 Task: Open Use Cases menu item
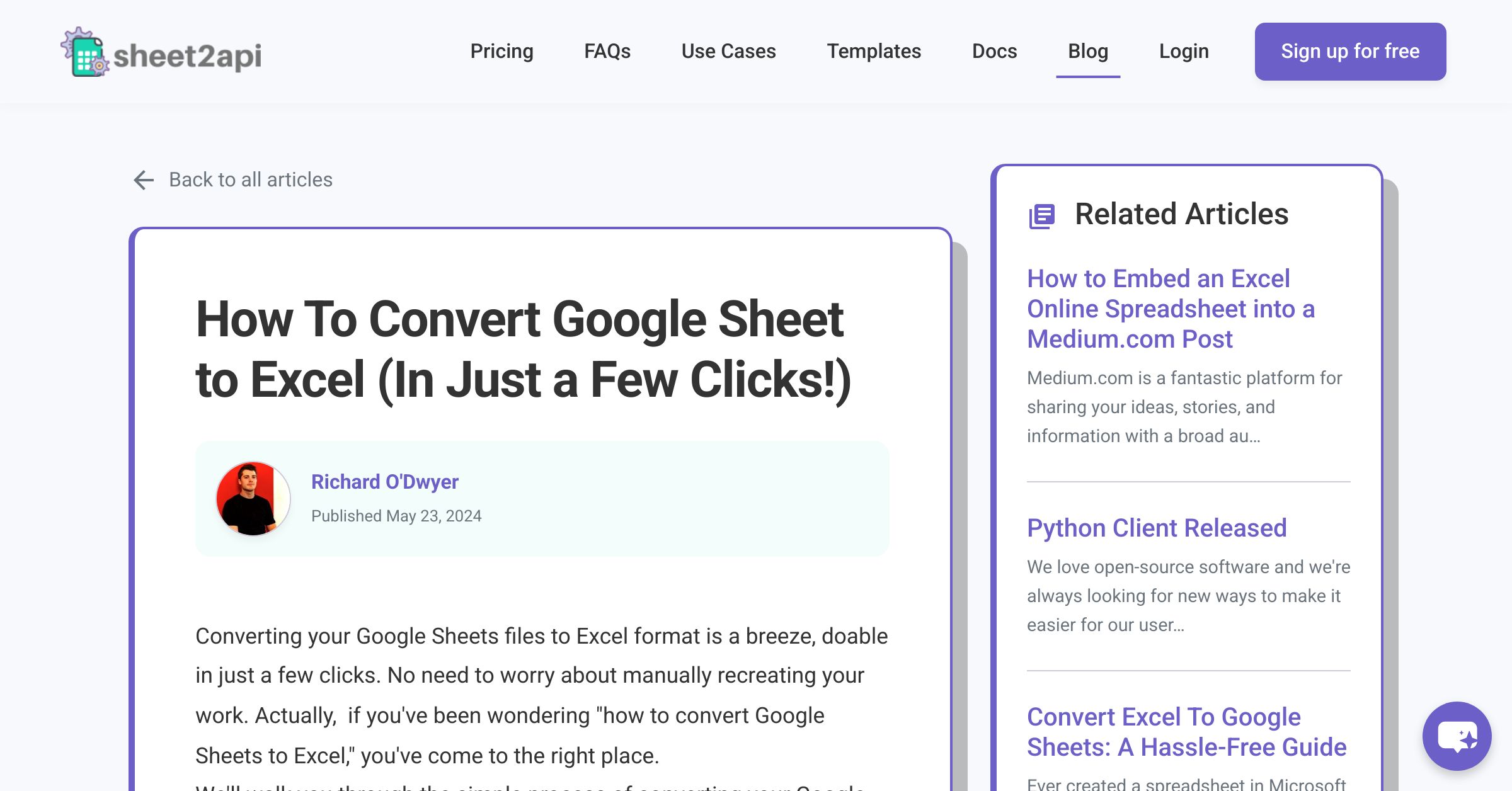(728, 51)
